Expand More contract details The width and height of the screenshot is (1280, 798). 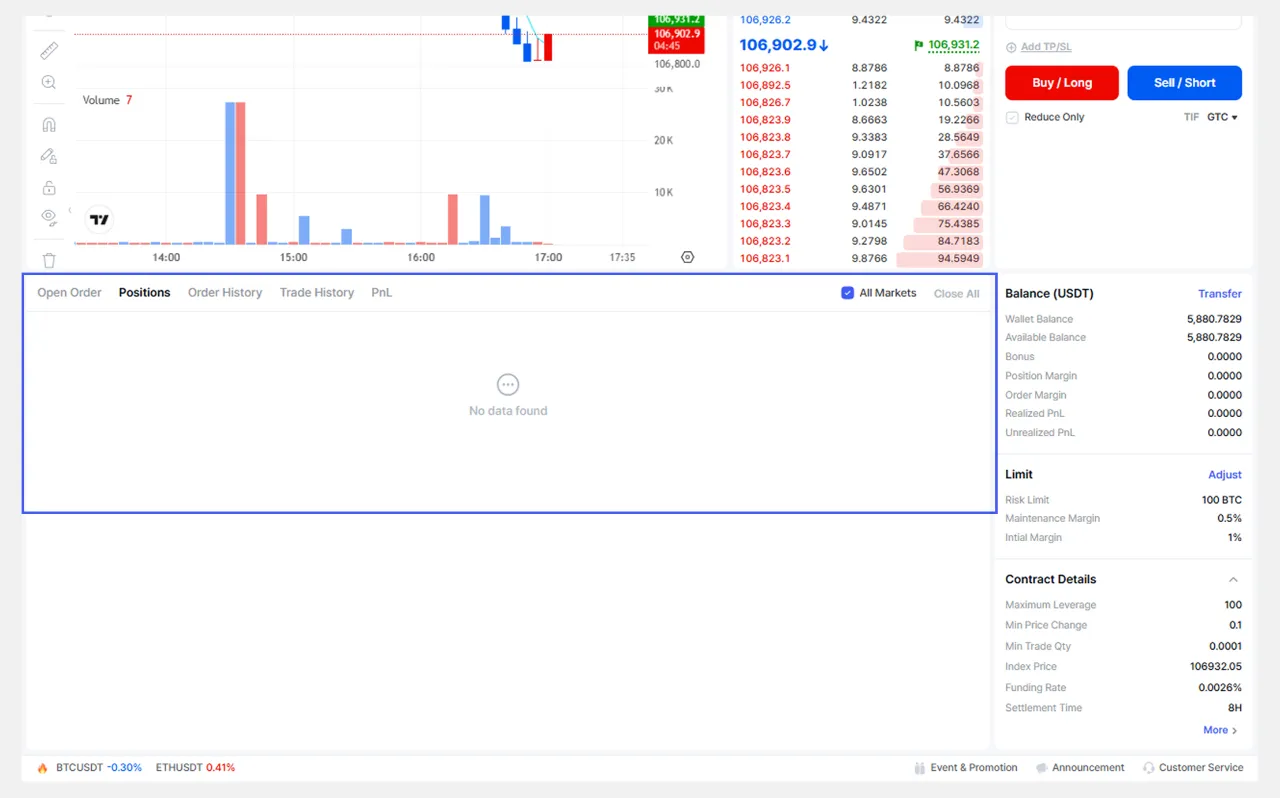(x=1220, y=730)
